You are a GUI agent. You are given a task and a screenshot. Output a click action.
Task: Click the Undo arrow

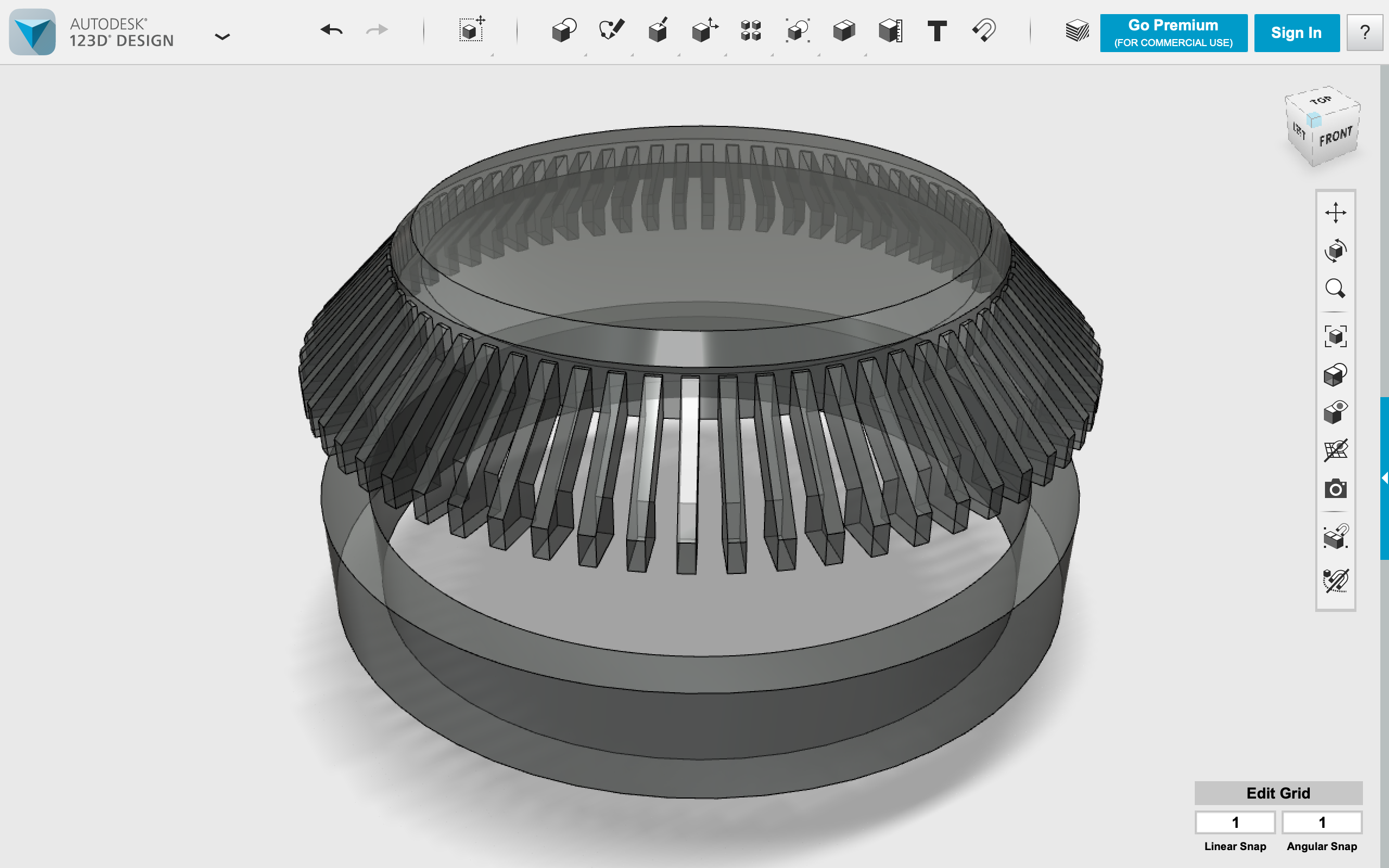(332, 30)
